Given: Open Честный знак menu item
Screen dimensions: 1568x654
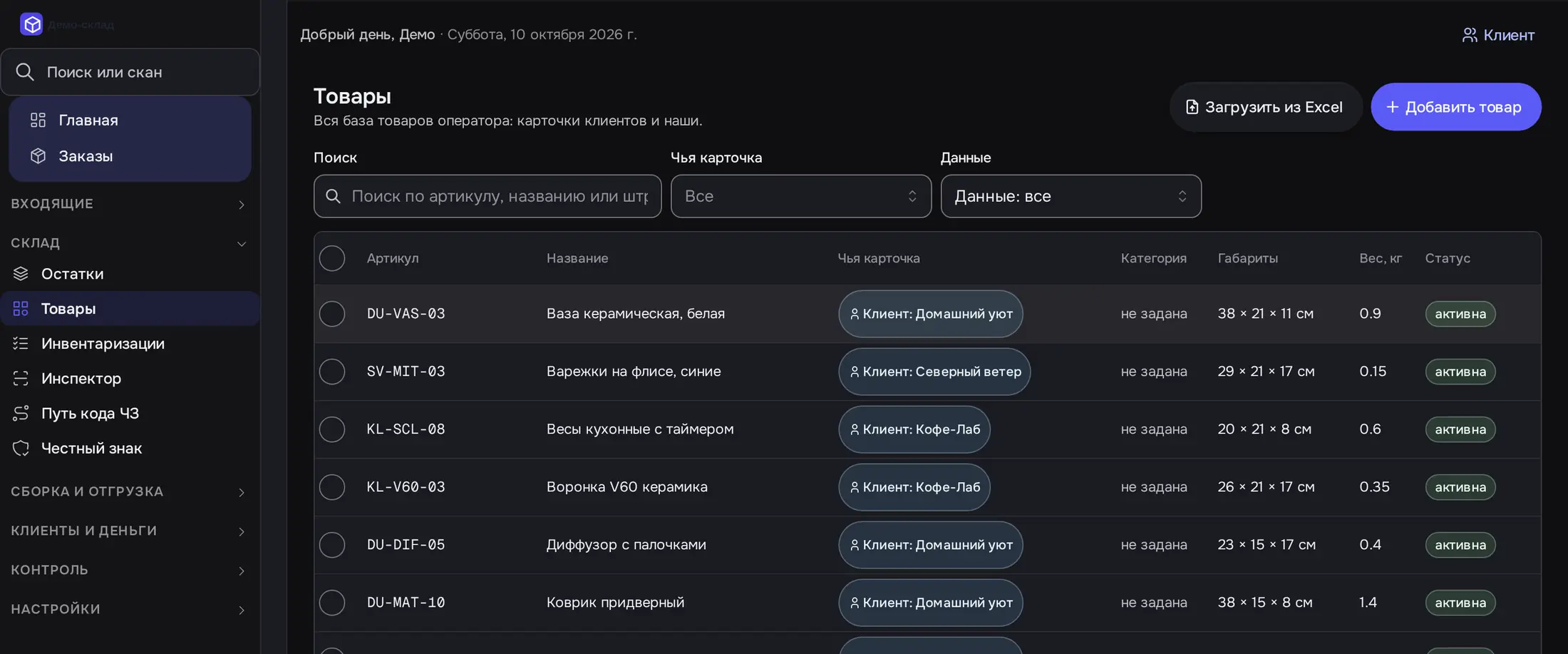Looking at the screenshot, I should pyautogui.click(x=130, y=448).
